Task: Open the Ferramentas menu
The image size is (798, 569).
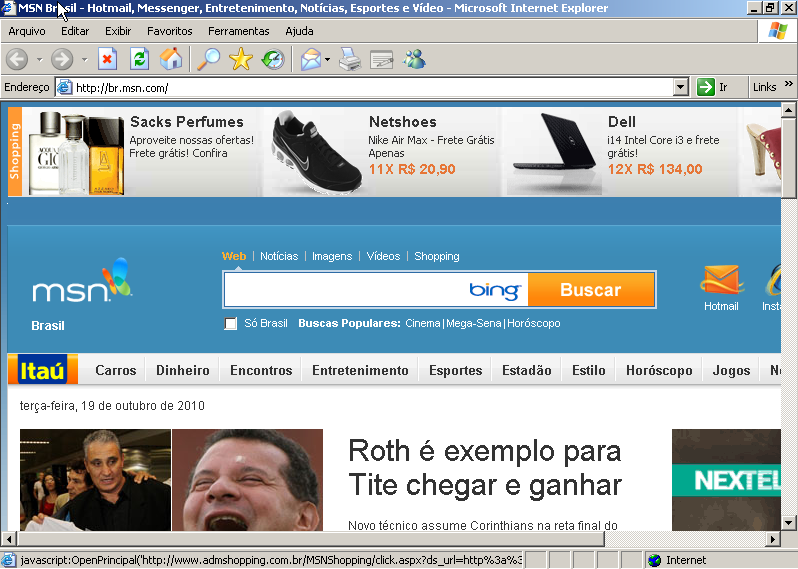Action: pos(239,32)
